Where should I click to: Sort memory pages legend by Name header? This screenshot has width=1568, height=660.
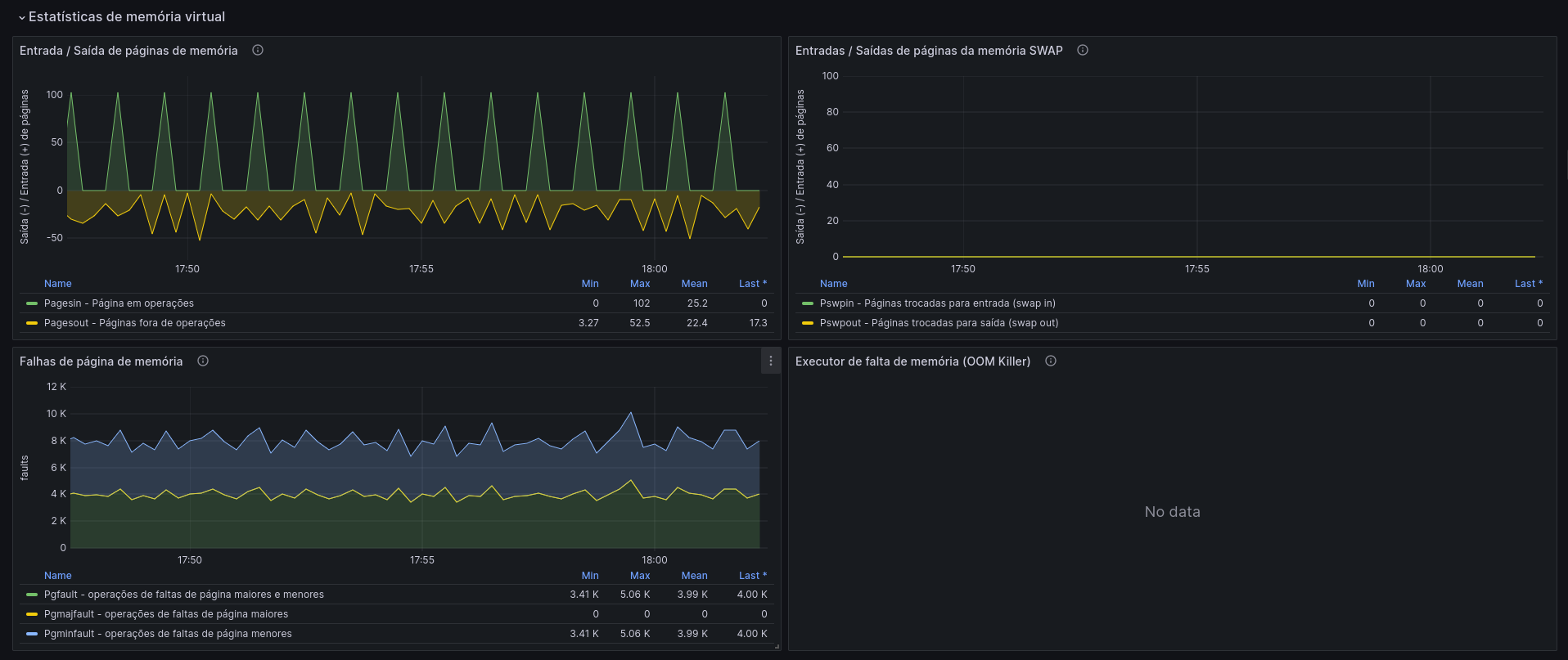58,284
